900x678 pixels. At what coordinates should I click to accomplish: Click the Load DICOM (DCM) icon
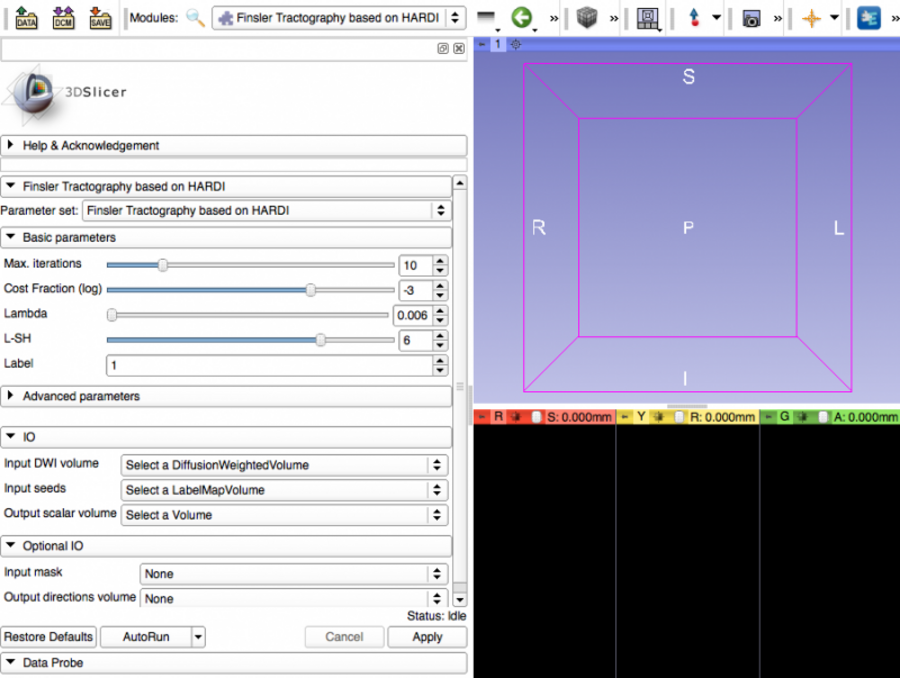[x=63, y=17]
